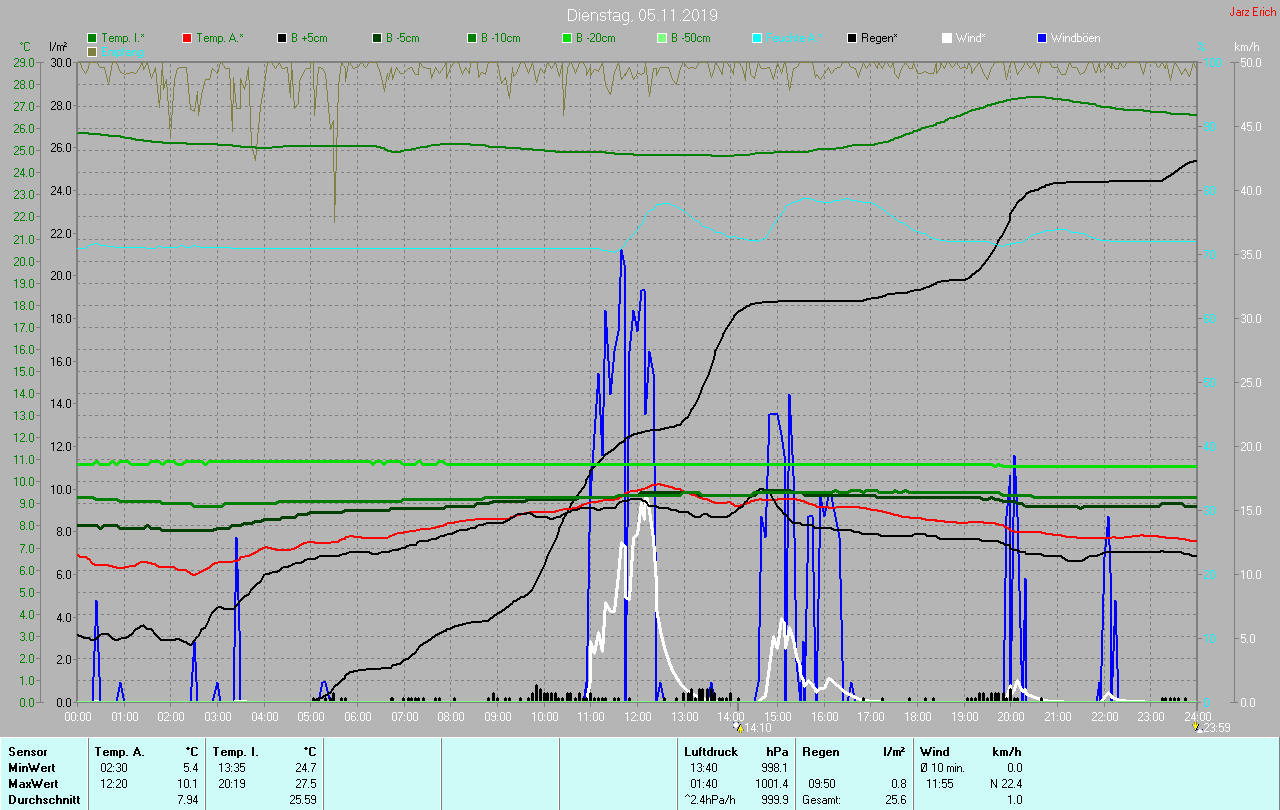Screen dimensions: 1280x810
Task: Click the Jarz Erich link
Action: (x=1252, y=12)
